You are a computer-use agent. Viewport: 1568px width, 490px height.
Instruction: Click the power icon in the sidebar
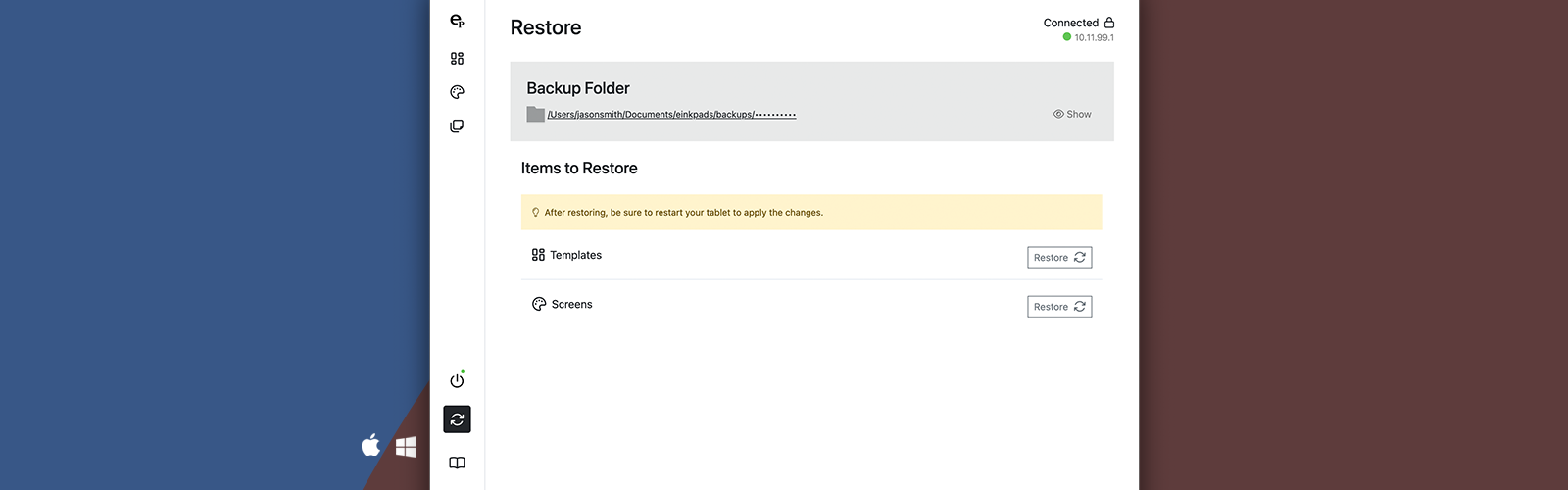click(x=457, y=380)
